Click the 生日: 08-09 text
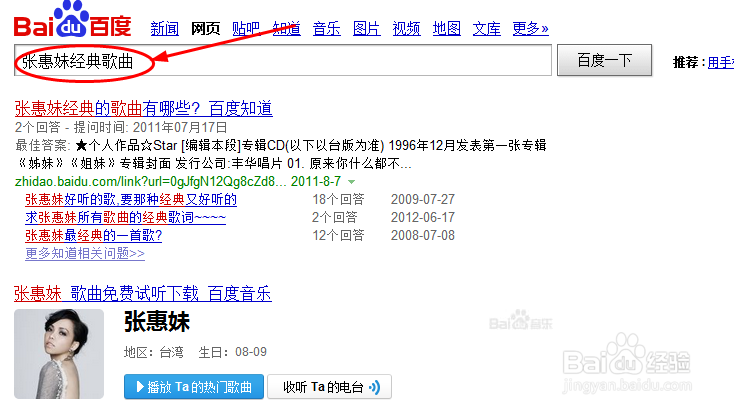Viewport: 734px width, 411px height. [233, 352]
